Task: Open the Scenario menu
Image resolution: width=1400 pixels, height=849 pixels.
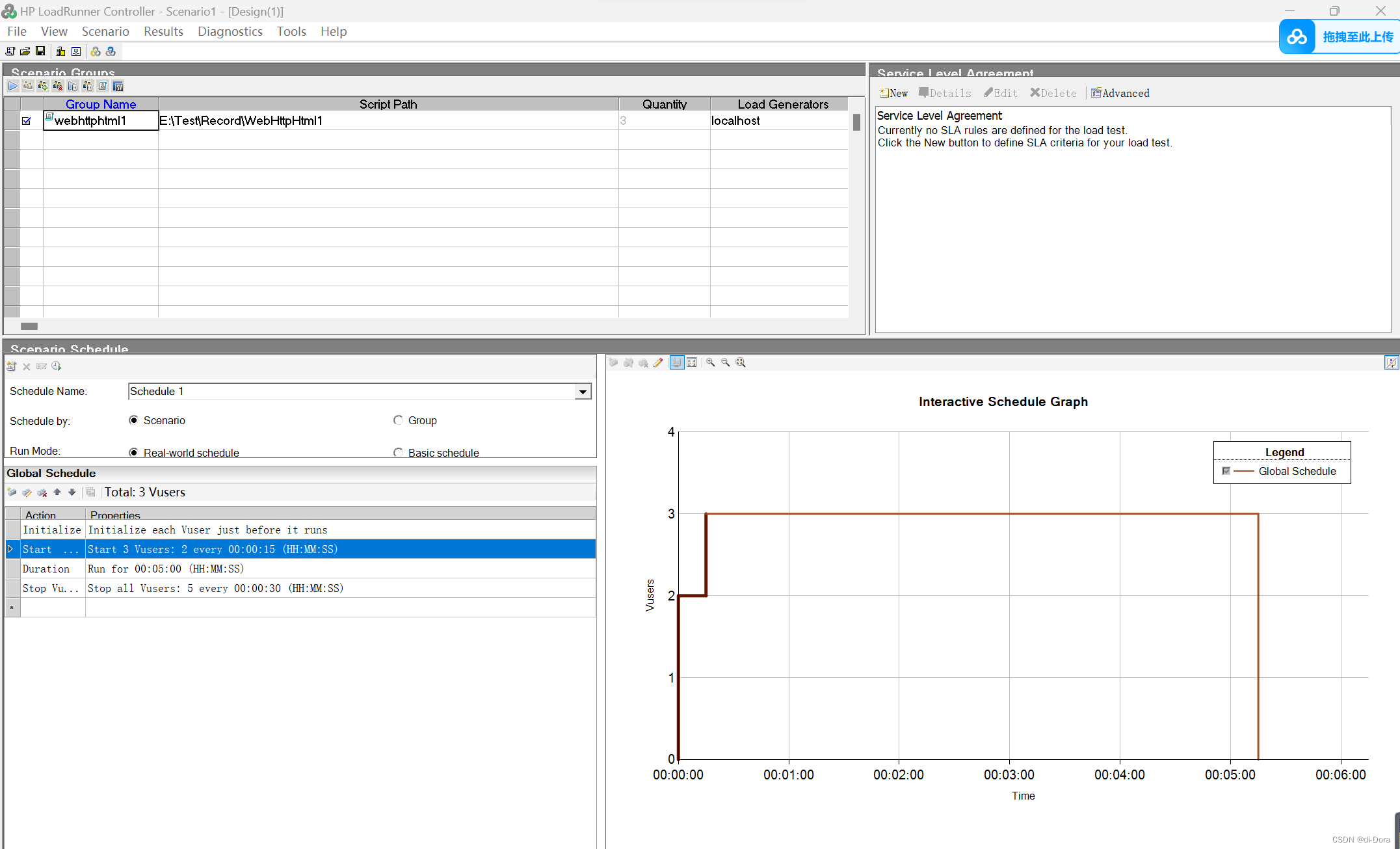Action: tap(105, 31)
